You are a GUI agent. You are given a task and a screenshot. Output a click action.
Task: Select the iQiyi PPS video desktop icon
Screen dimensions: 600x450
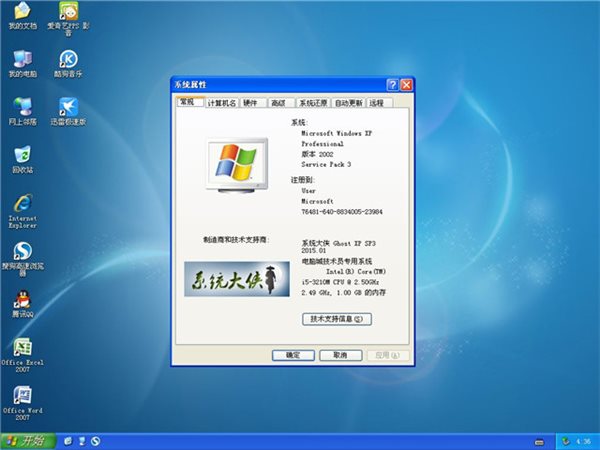[x=68, y=18]
